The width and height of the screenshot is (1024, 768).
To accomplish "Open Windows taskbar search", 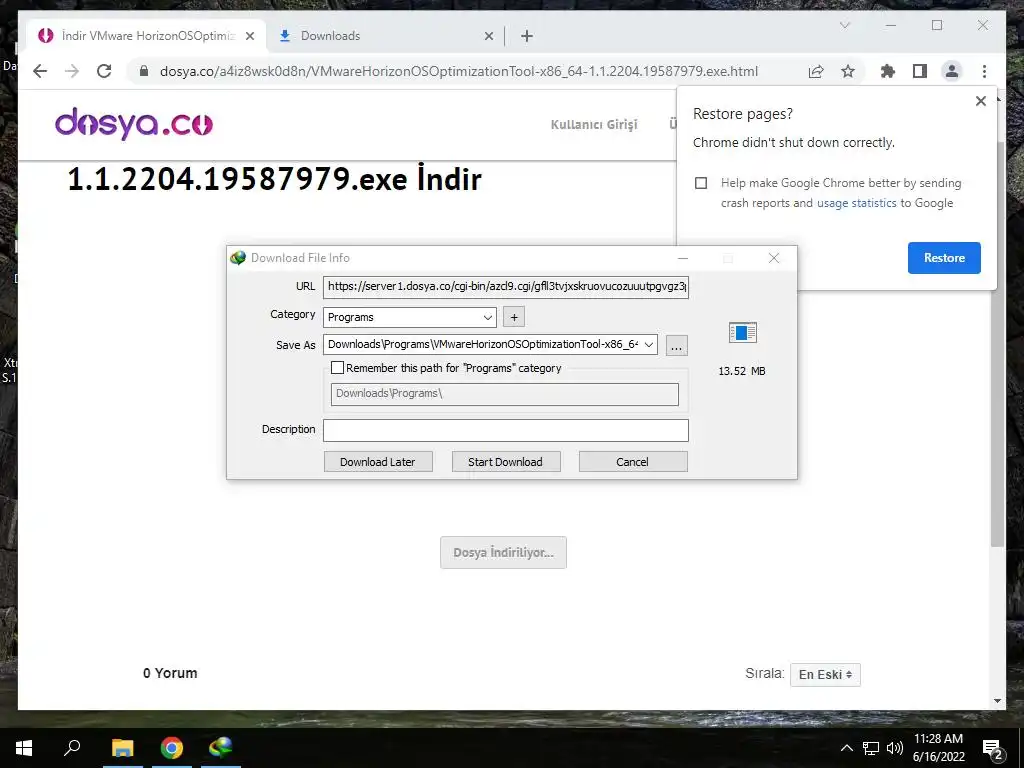I will click(72, 748).
